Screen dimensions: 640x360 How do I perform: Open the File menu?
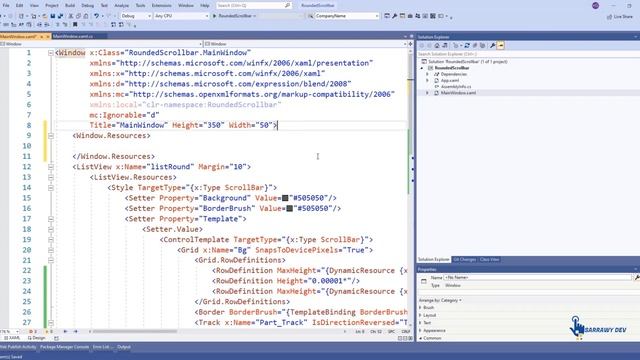point(6,6)
